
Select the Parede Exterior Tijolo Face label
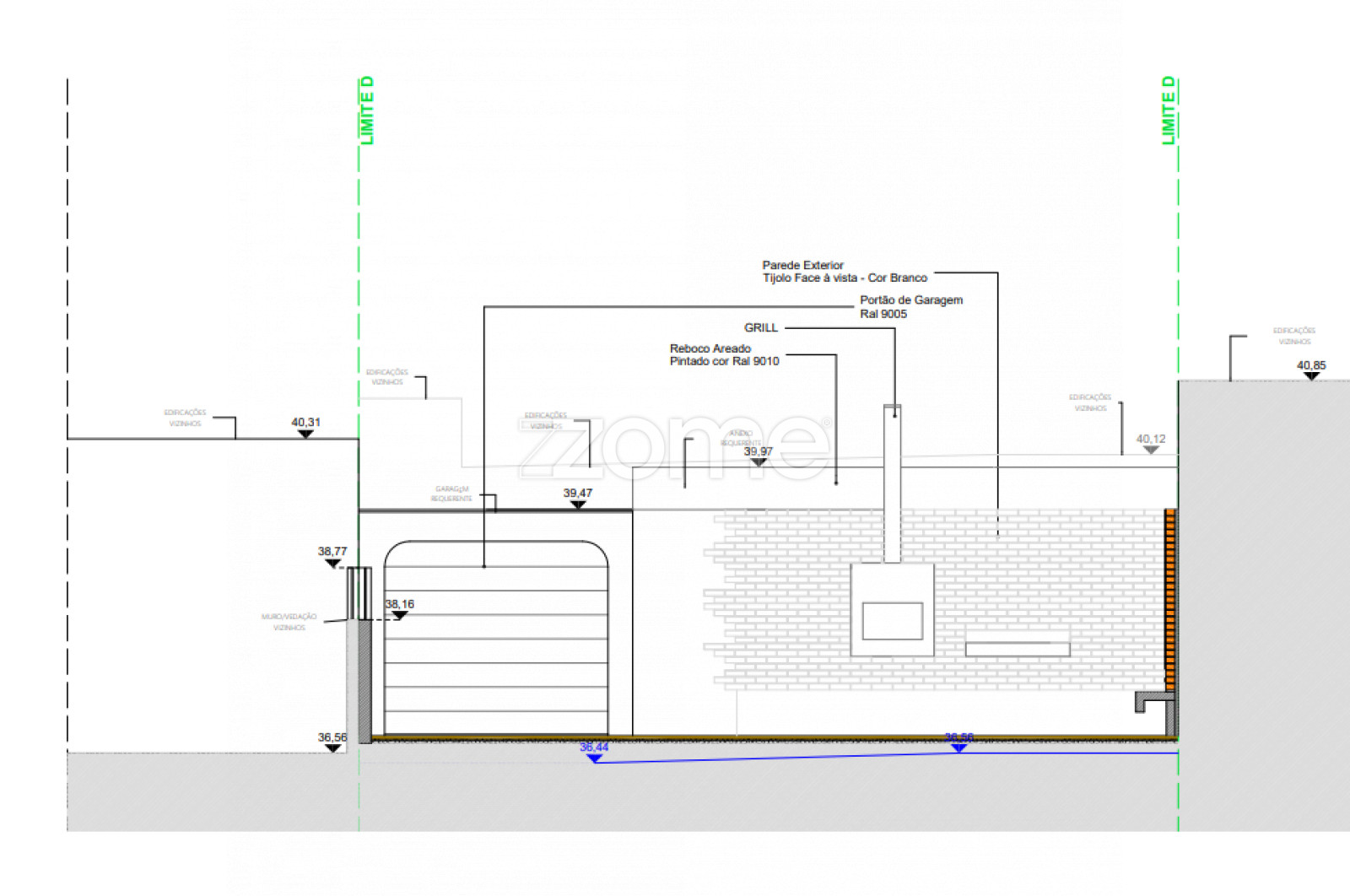click(844, 272)
